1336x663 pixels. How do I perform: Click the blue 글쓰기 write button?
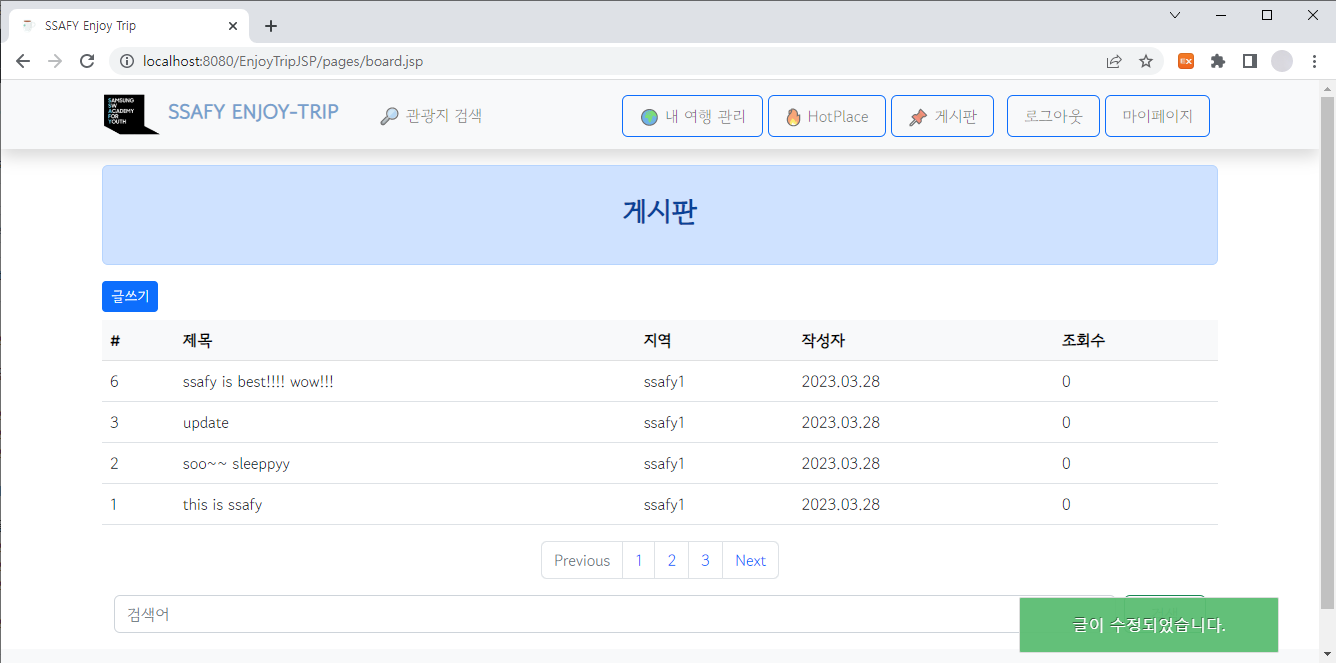129,296
